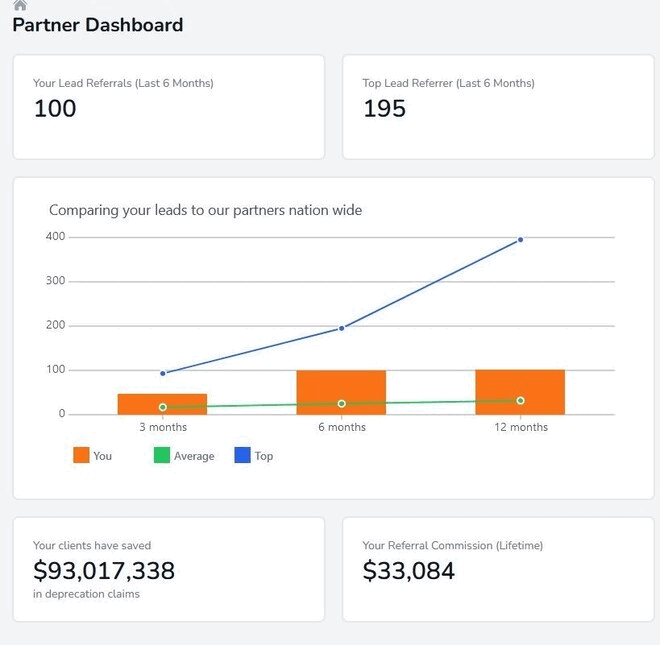Click the 12 months x-axis label

click(x=521, y=427)
